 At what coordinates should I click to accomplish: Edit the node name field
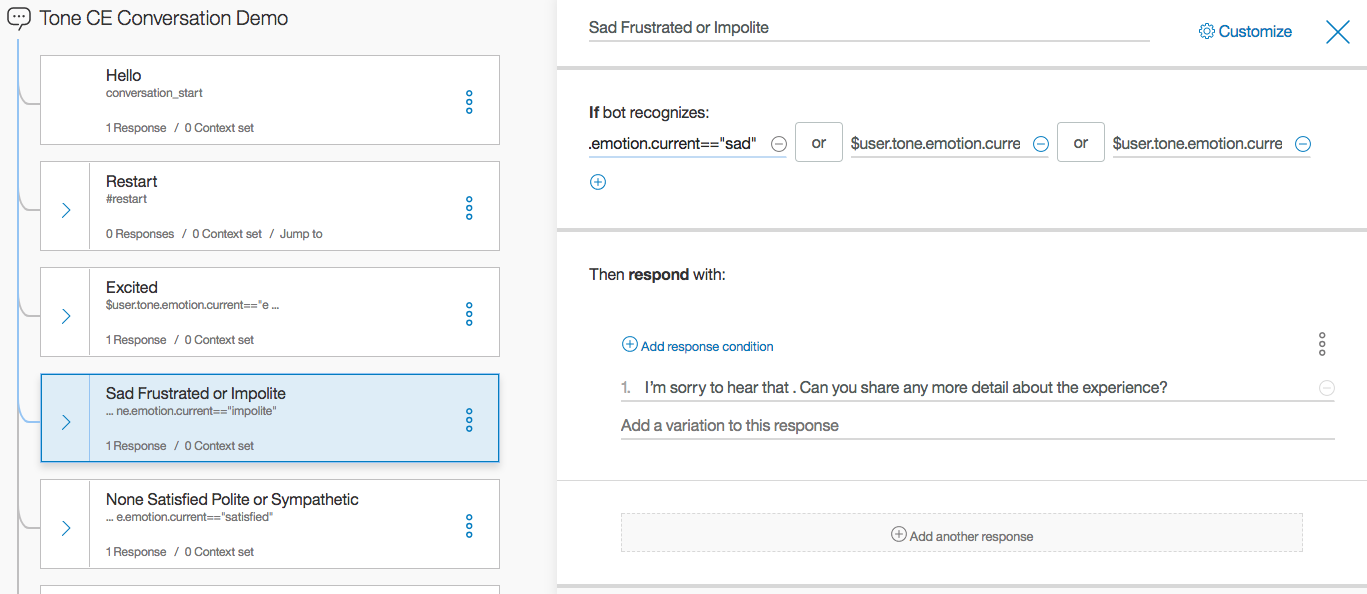tap(868, 28)
